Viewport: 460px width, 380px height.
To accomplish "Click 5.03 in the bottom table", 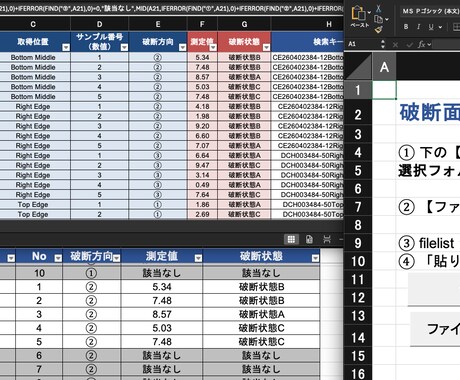I will (x=162, y=328).
